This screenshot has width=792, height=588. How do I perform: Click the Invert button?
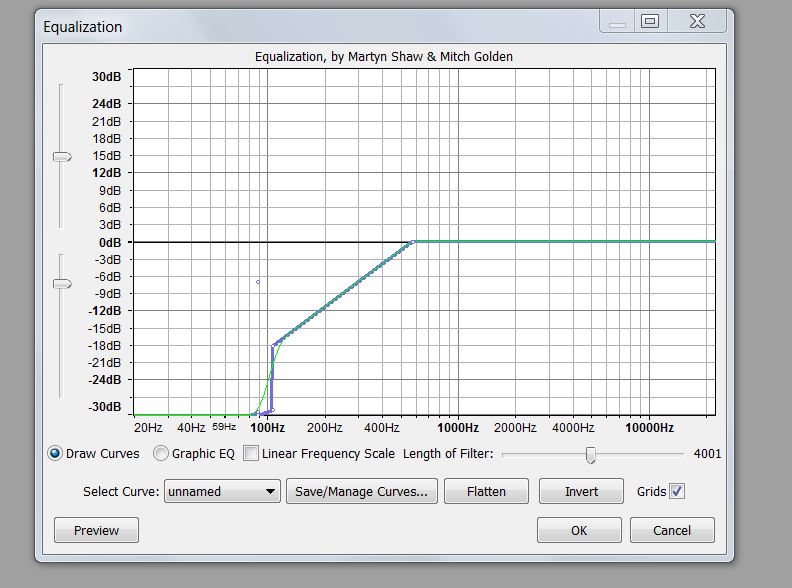581,491
